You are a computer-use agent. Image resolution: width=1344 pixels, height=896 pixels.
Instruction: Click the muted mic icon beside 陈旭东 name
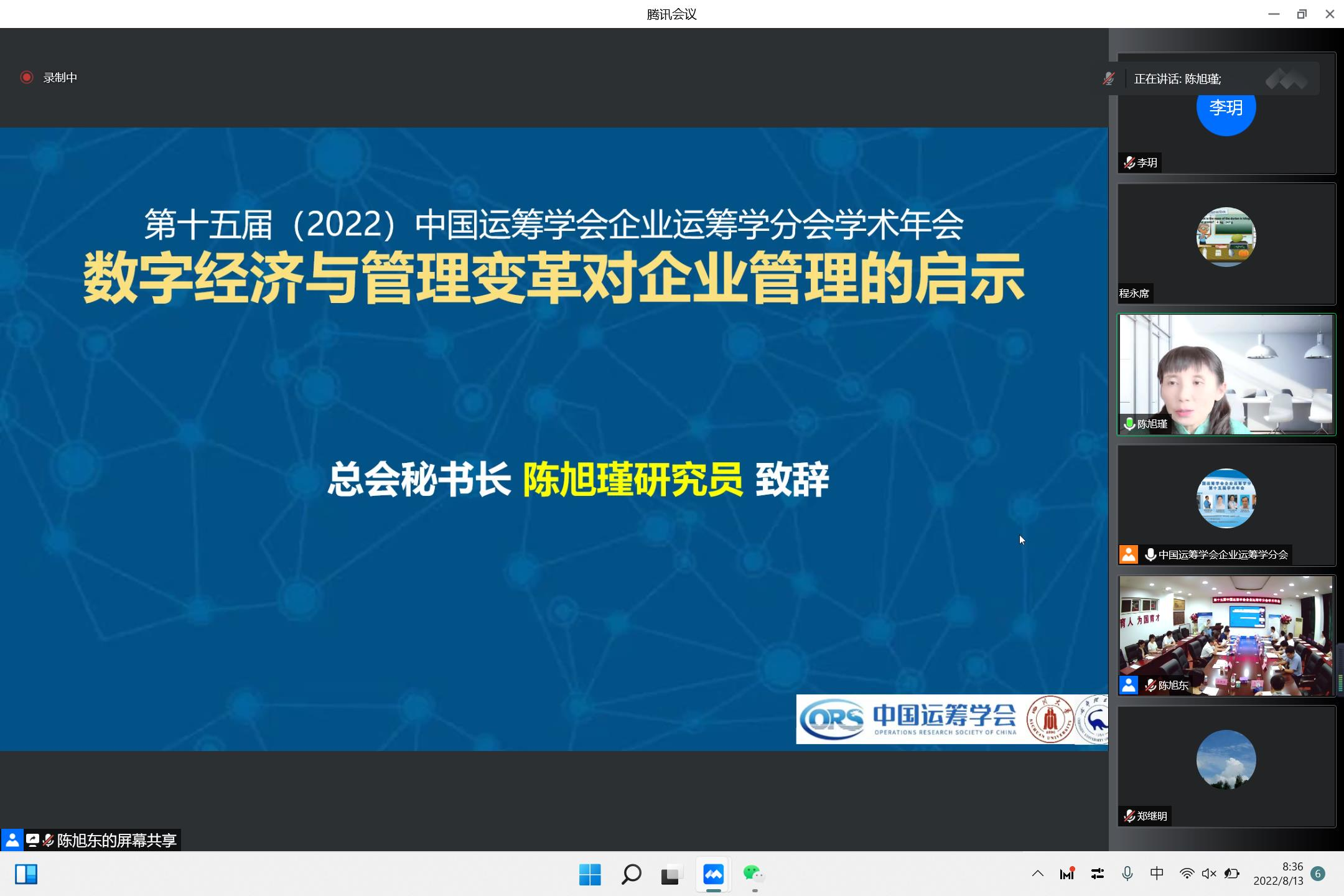click(x=1150, y=685)
